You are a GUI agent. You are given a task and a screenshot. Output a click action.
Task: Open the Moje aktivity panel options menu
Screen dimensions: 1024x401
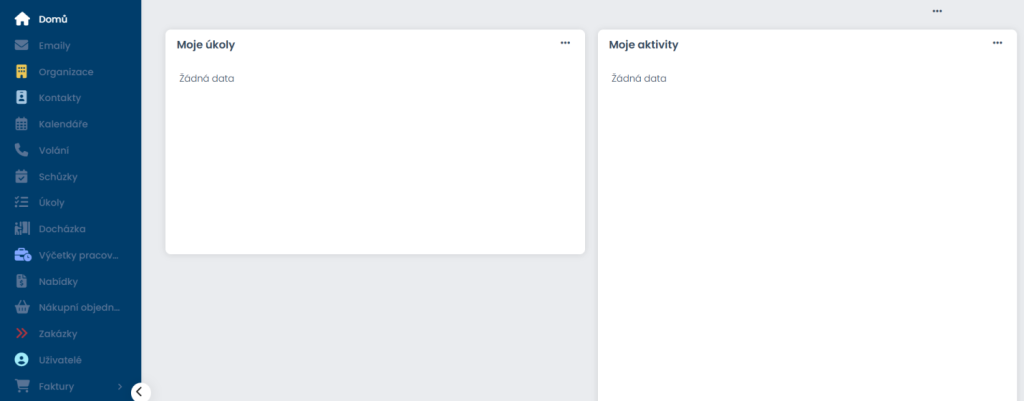997,43
